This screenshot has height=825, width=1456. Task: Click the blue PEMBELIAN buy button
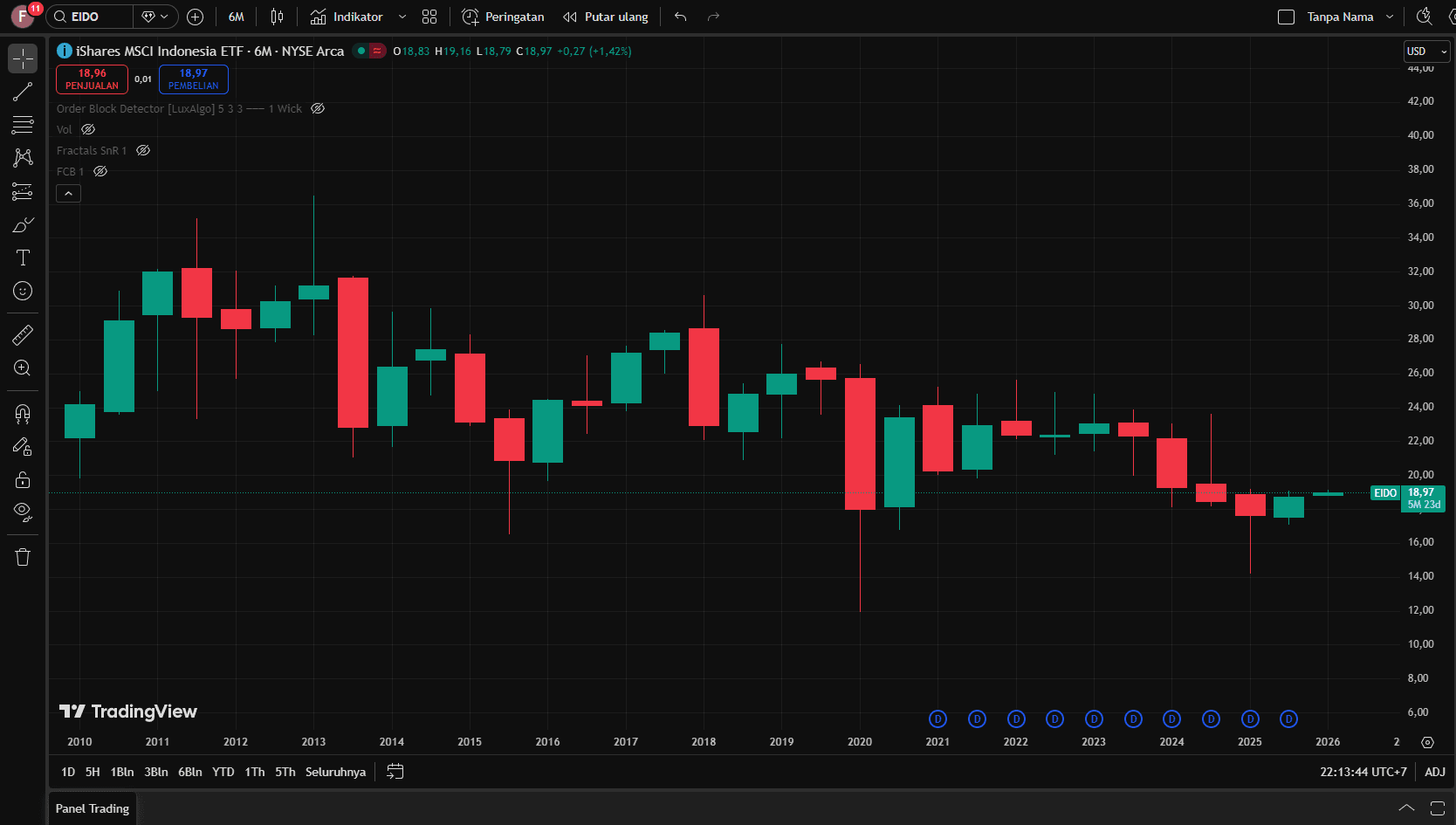coord(194,79)
